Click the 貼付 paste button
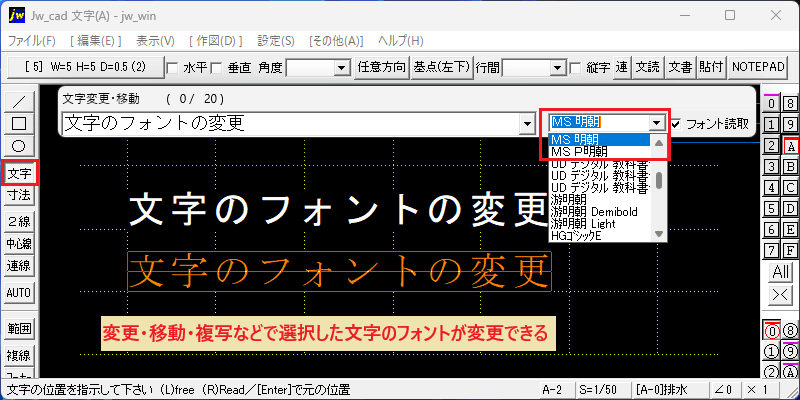 point(712,67)
